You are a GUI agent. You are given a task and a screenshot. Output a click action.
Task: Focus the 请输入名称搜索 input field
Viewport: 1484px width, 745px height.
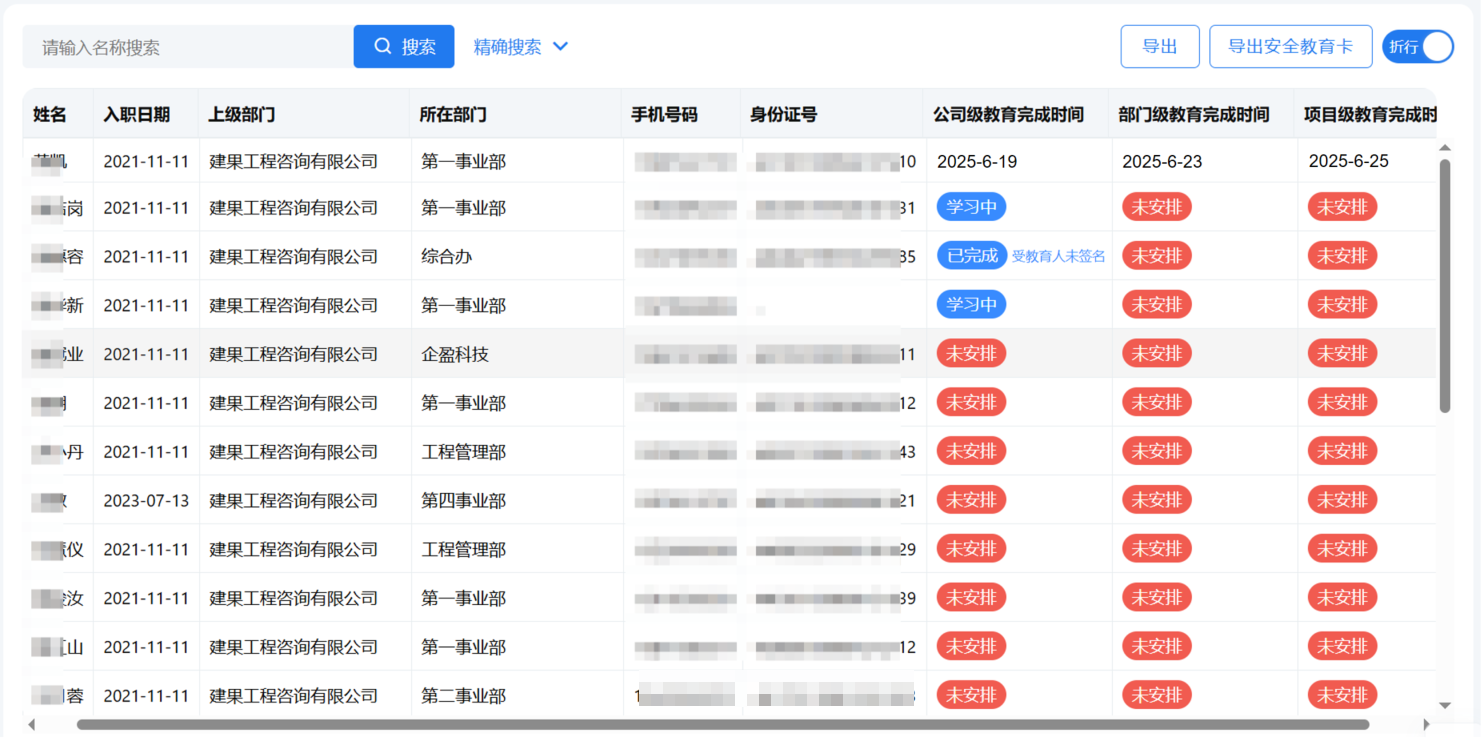(x=190, y=47)
